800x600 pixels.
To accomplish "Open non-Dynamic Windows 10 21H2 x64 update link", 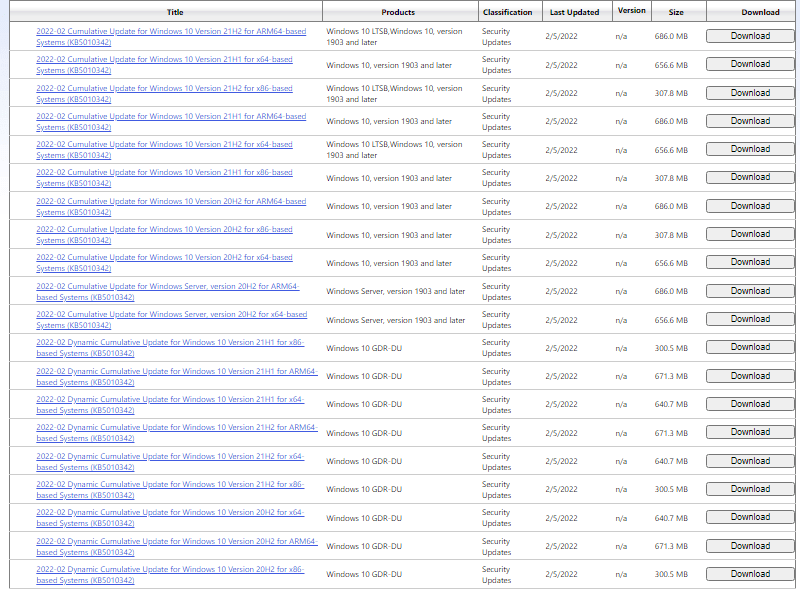I will coord(164,149).
